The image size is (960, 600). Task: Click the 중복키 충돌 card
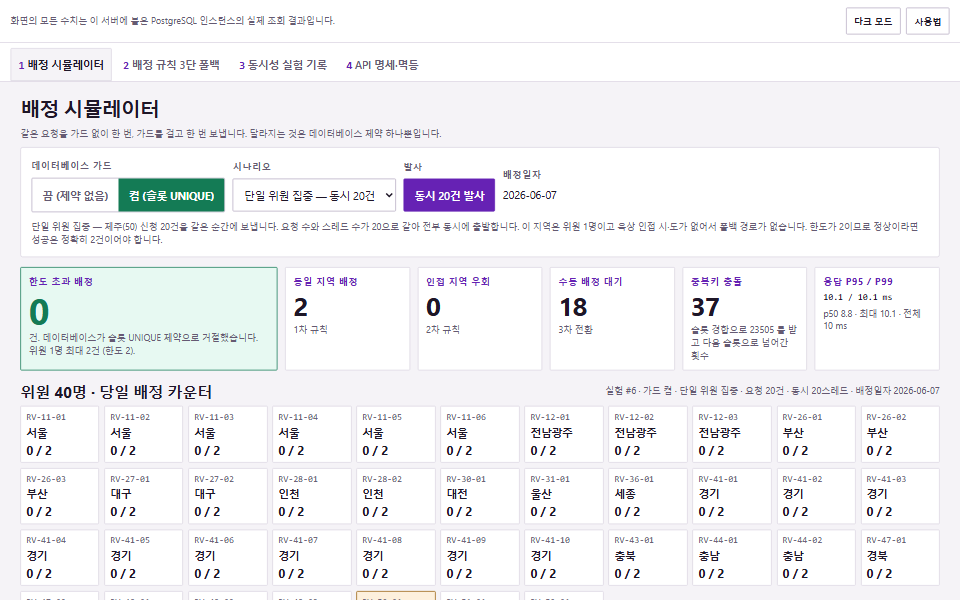point(744,319)
